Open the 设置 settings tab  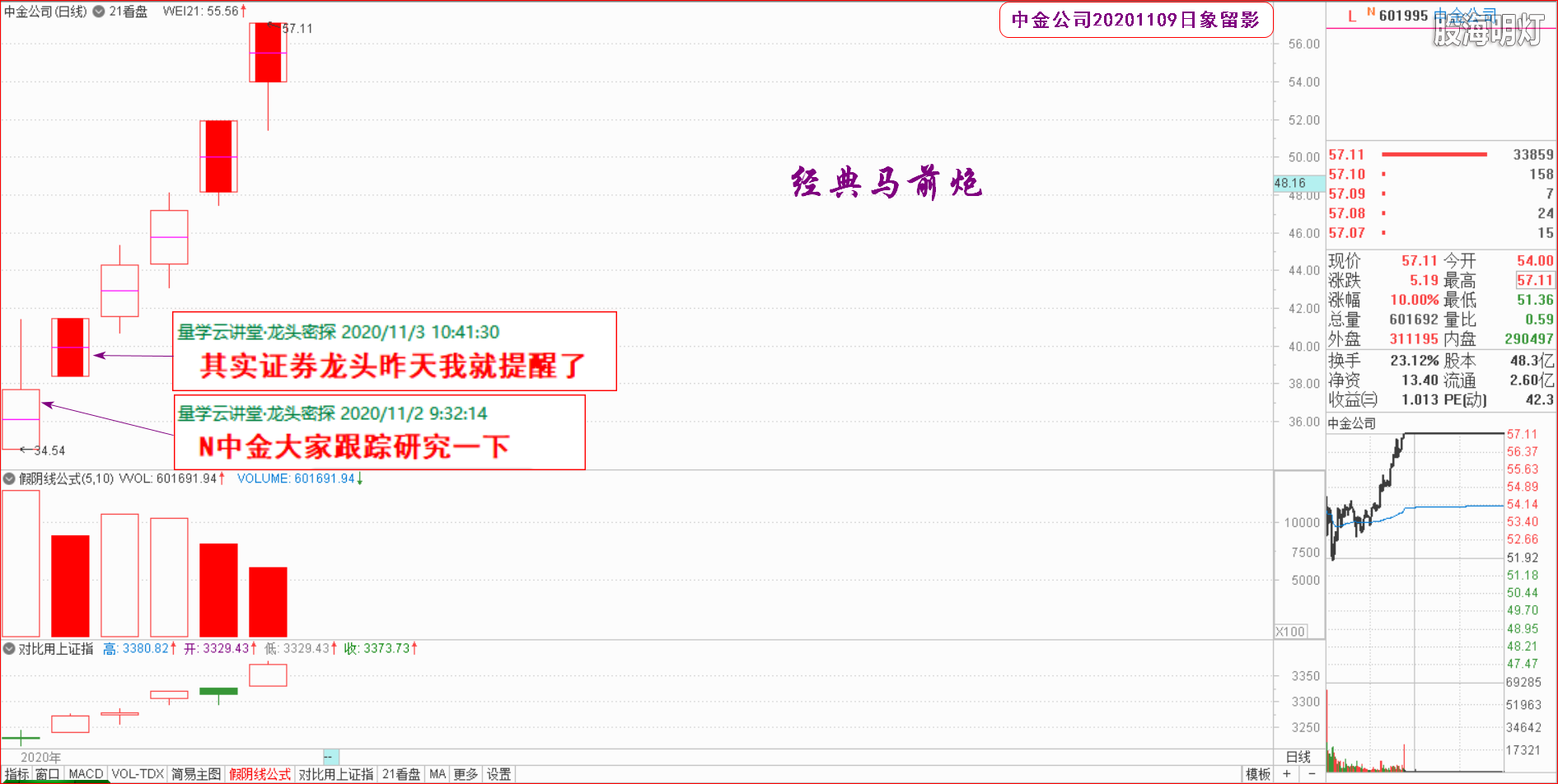coord(498,774)
